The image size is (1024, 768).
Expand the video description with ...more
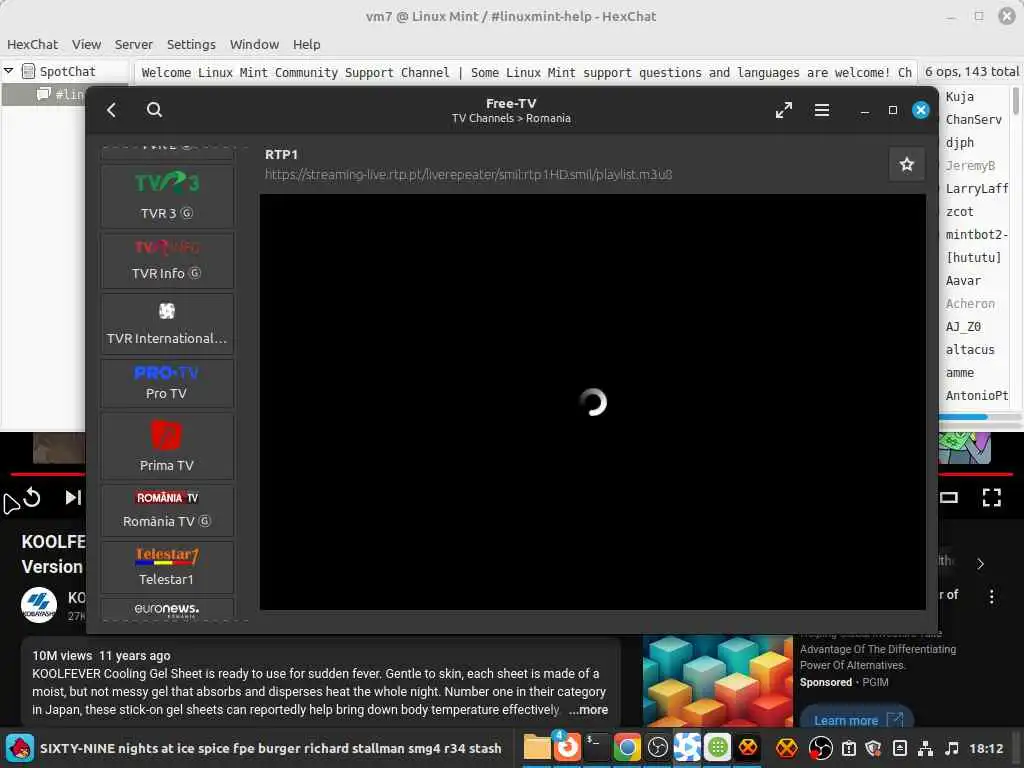[x=588, y=710]
